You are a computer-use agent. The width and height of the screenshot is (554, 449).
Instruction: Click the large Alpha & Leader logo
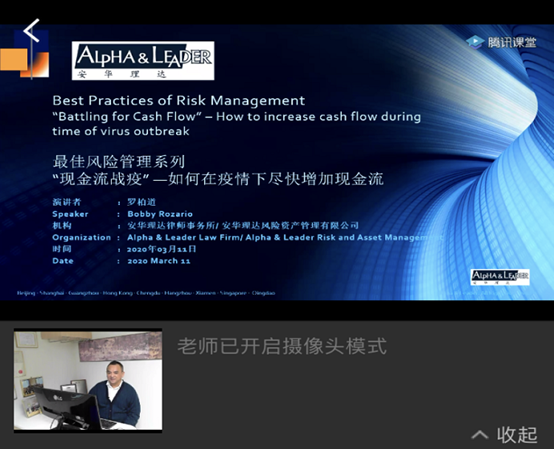(143, 61)
